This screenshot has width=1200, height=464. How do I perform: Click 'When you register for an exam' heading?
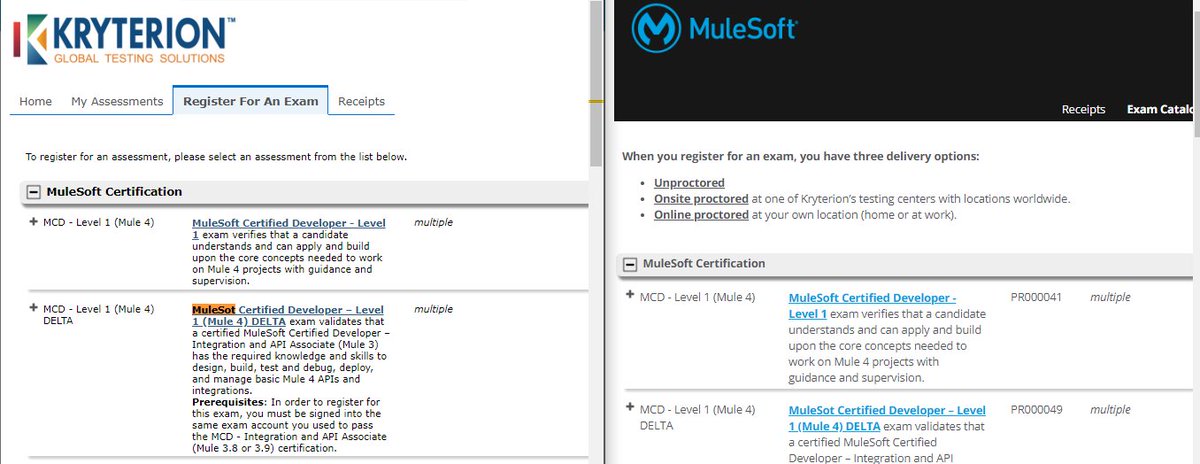[x=800, y=157]
